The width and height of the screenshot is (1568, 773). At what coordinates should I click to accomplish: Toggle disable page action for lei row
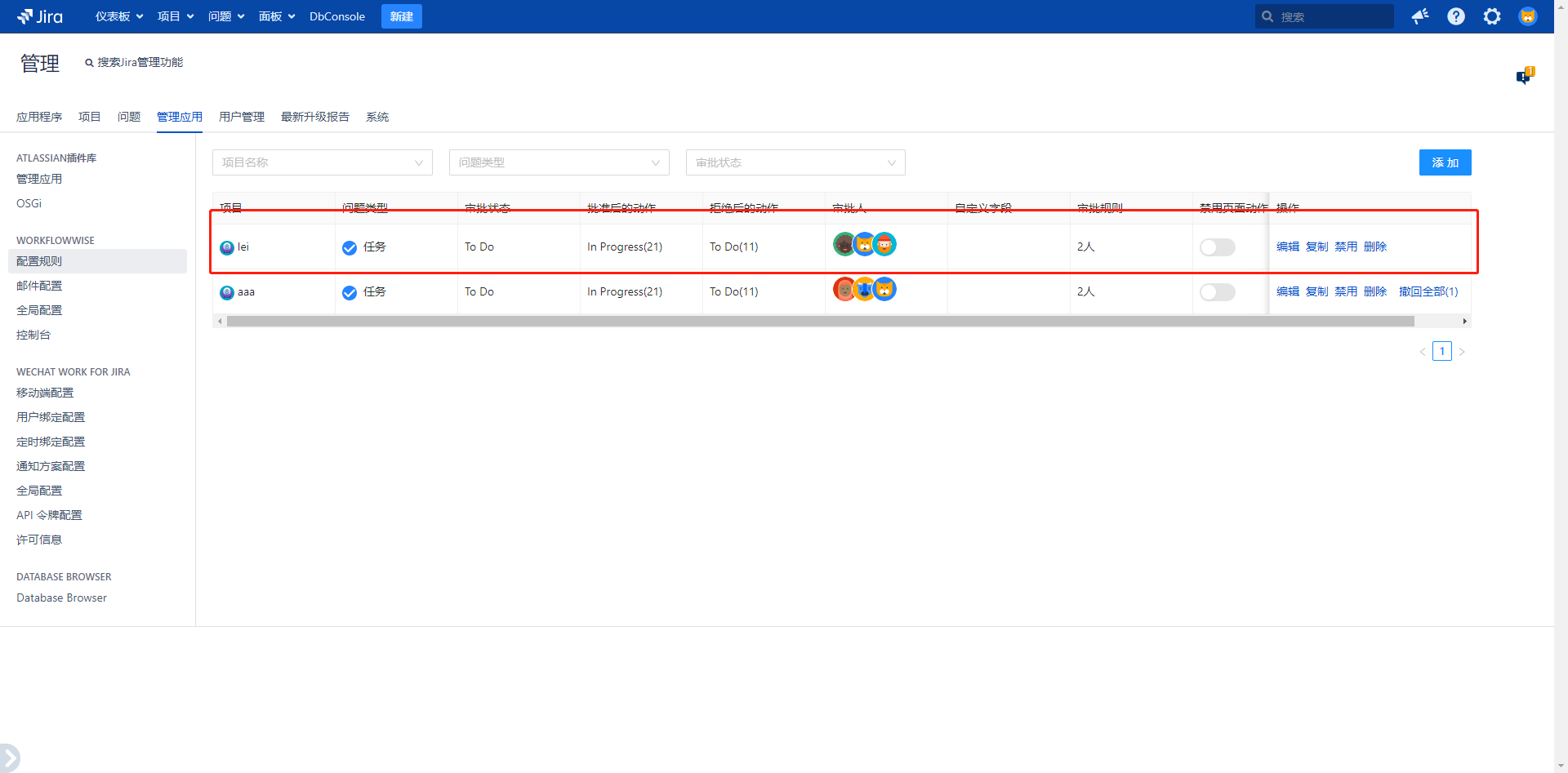pos(1217,247)
